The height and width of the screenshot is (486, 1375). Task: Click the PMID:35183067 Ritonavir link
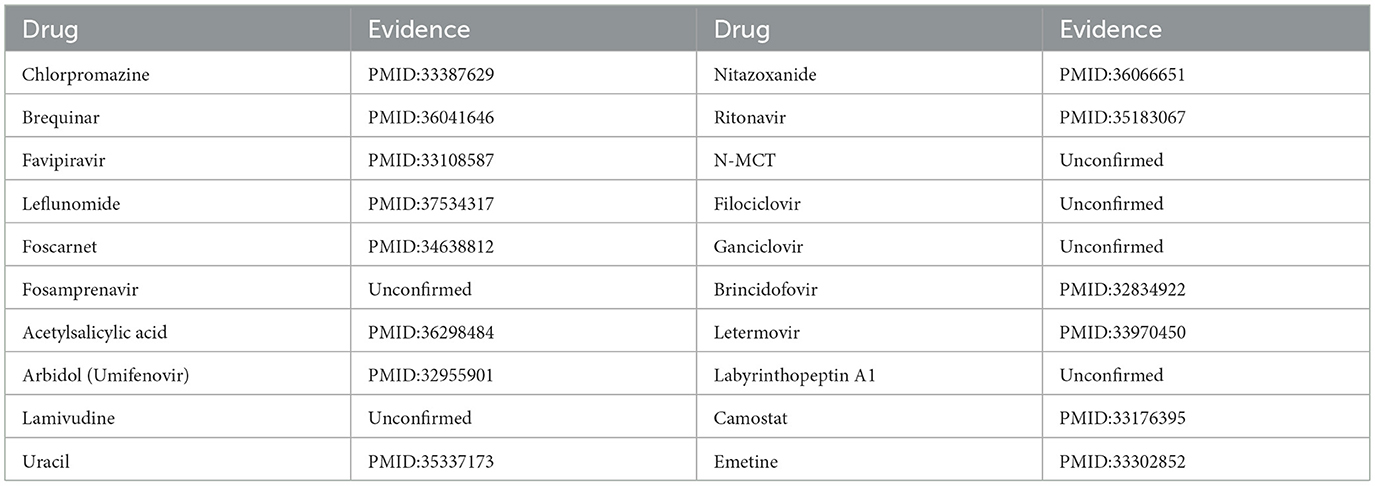click(x=1124, y=118)
